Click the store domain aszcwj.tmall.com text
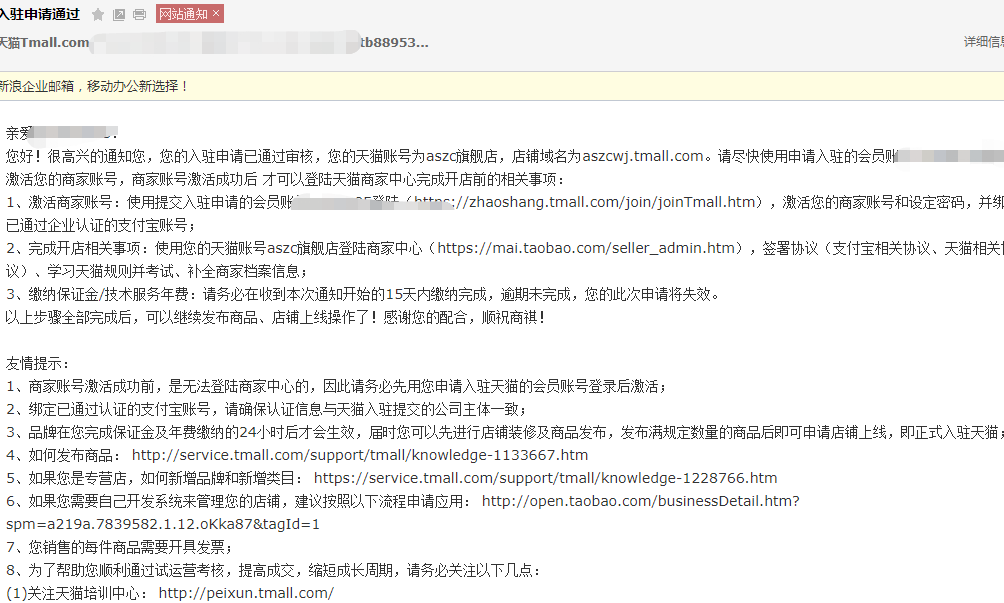This screenshot has width=1004, height=603. [x=643, y=156]
